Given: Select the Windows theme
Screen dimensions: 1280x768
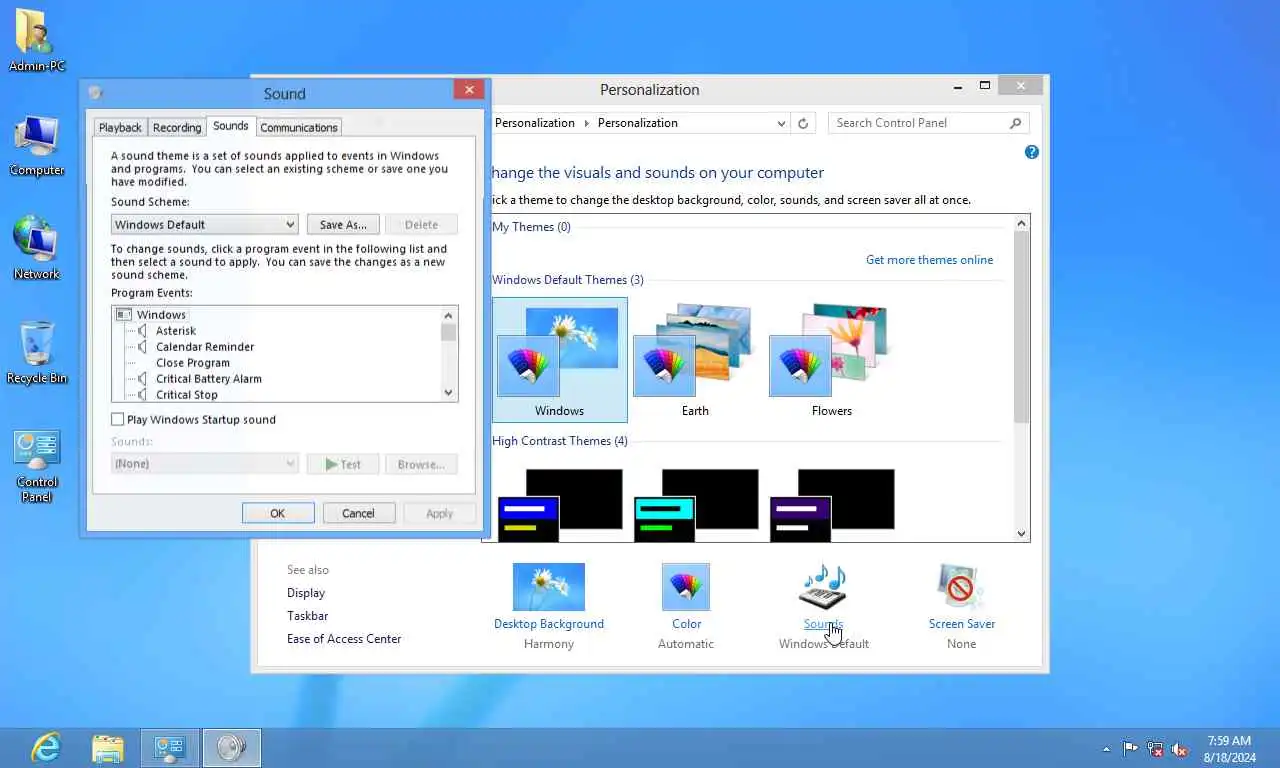Looking at the screenshot, I should pyautogui.click(x=559, y=360).
